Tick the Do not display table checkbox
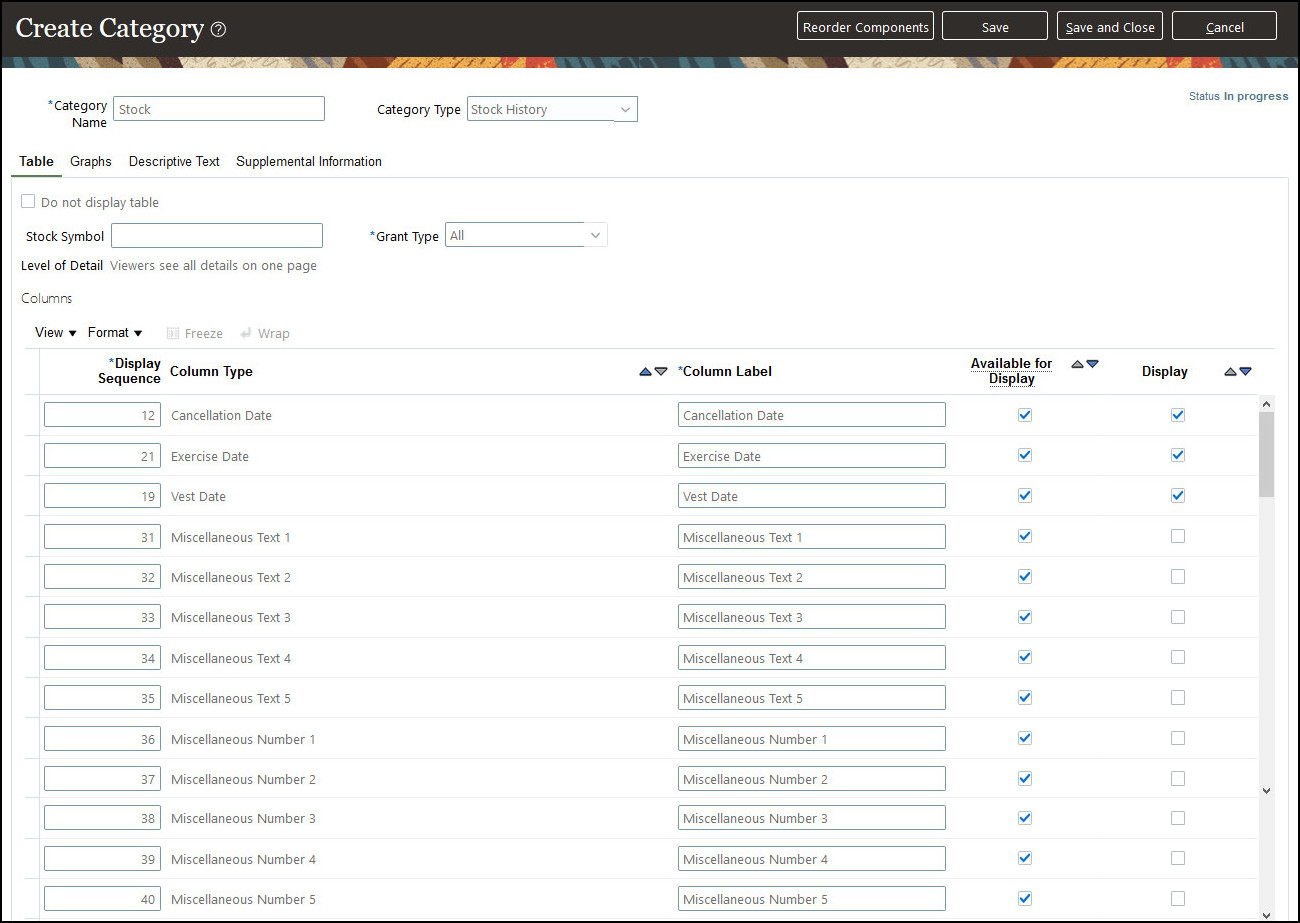This screenshot has width=1300, height=923. (28, 202)
